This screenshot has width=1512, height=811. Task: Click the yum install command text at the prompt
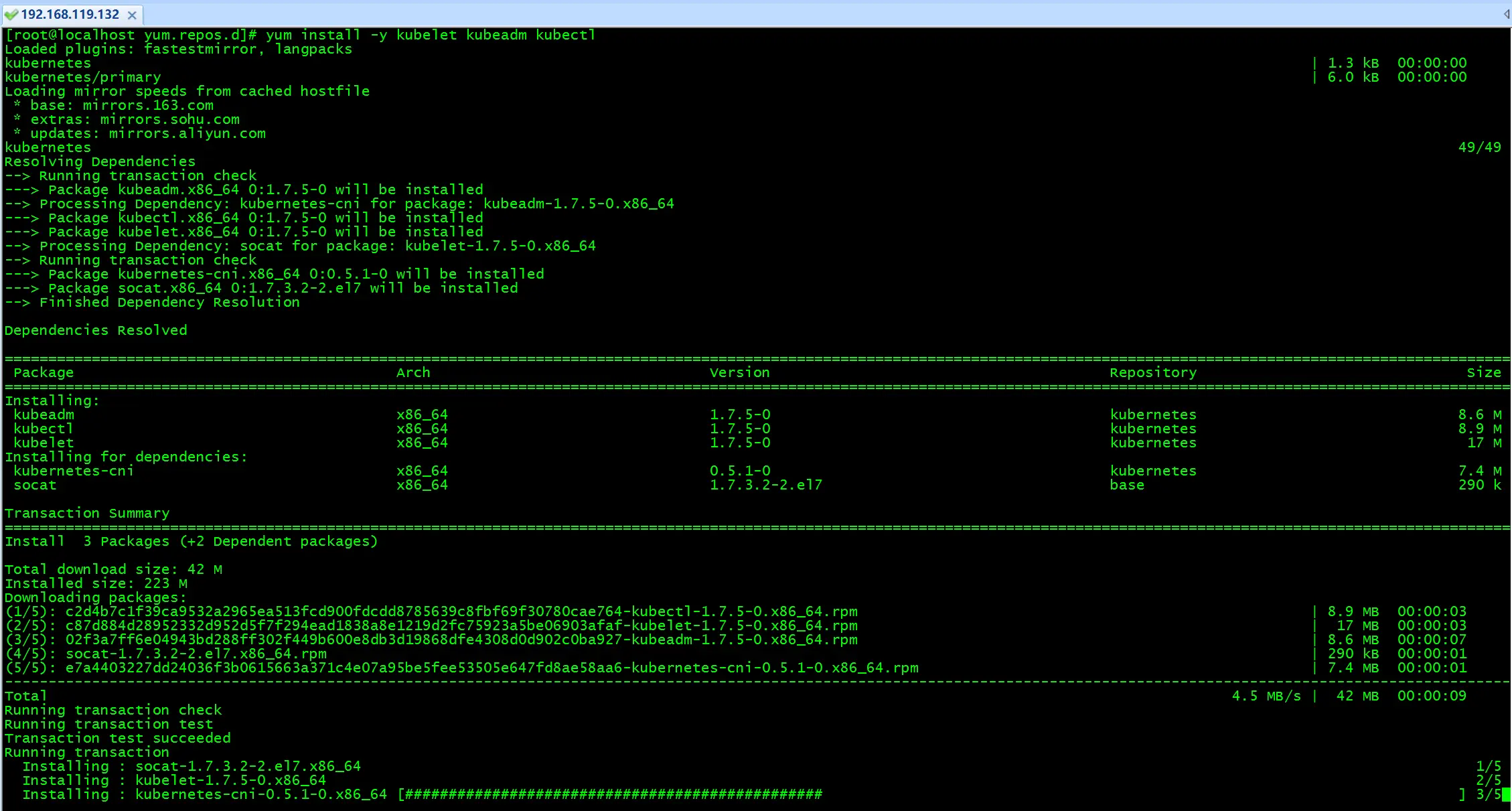(430, 35)
